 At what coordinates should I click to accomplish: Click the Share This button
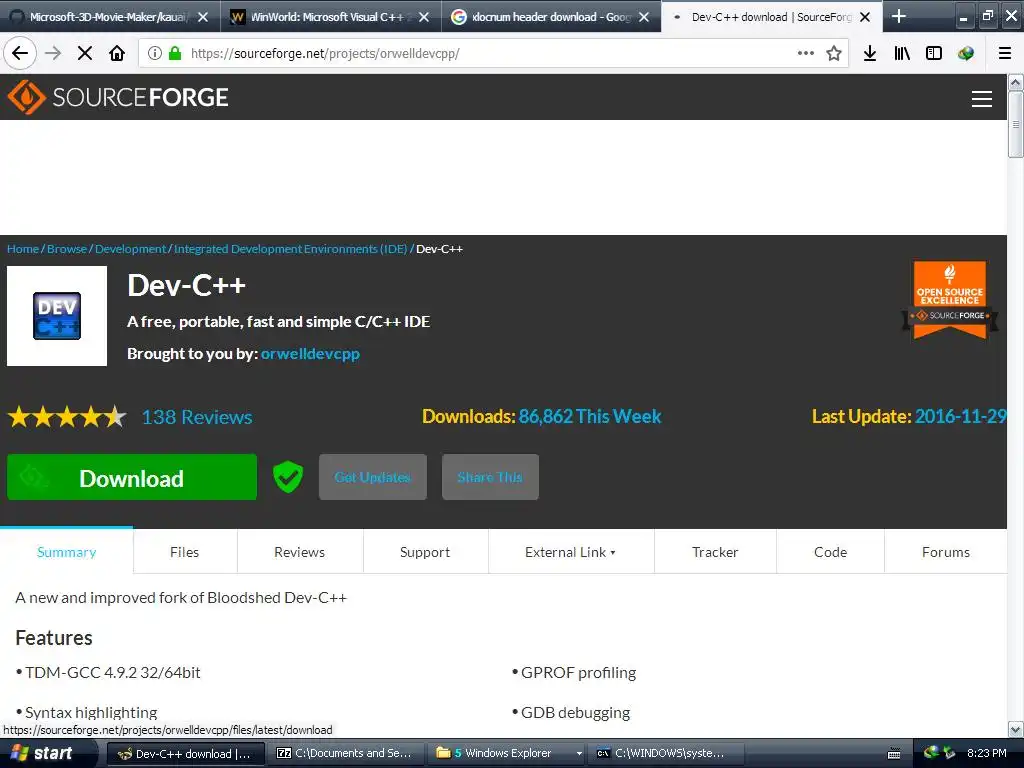tap(490, 477)
